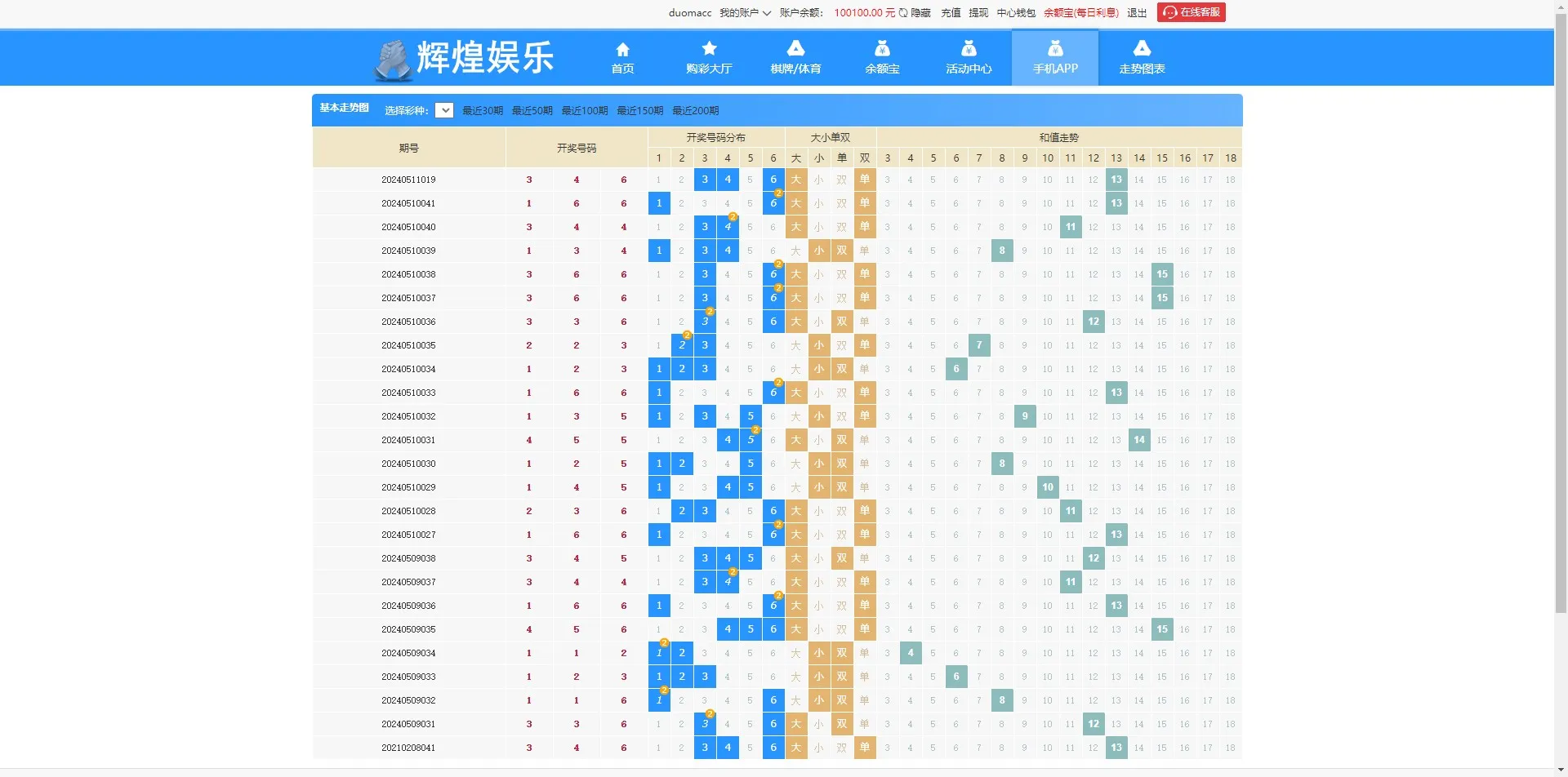1568x777 pixels.
Task: Open the 活动中心 activity icon
Action: (969, 49)
